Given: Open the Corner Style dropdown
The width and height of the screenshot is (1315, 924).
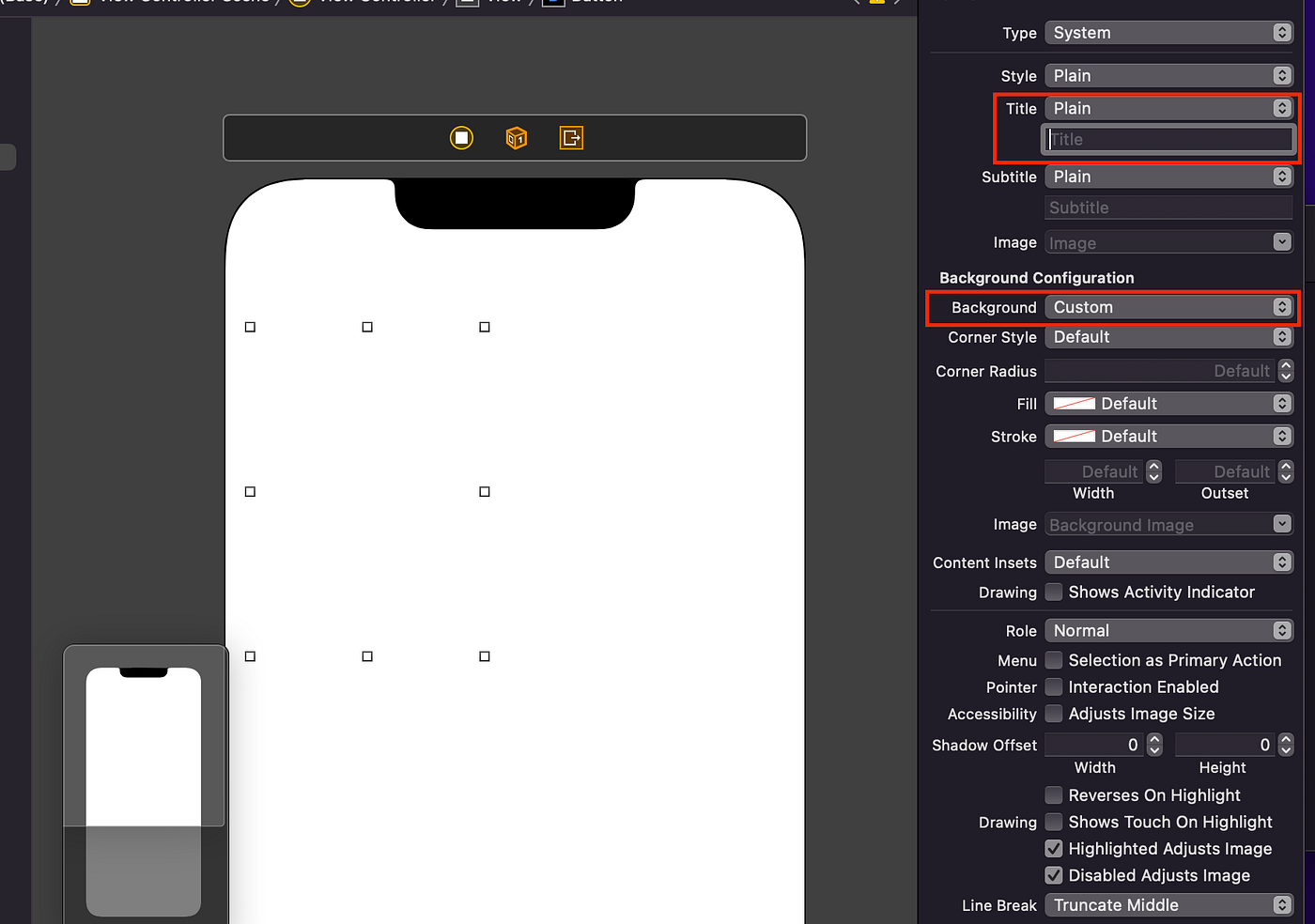Looking at the screenshot, I should (x=1168, y=336).
